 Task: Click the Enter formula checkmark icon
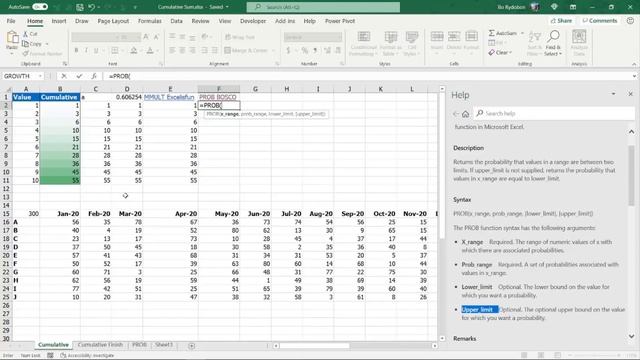click(x=79, y=76)
